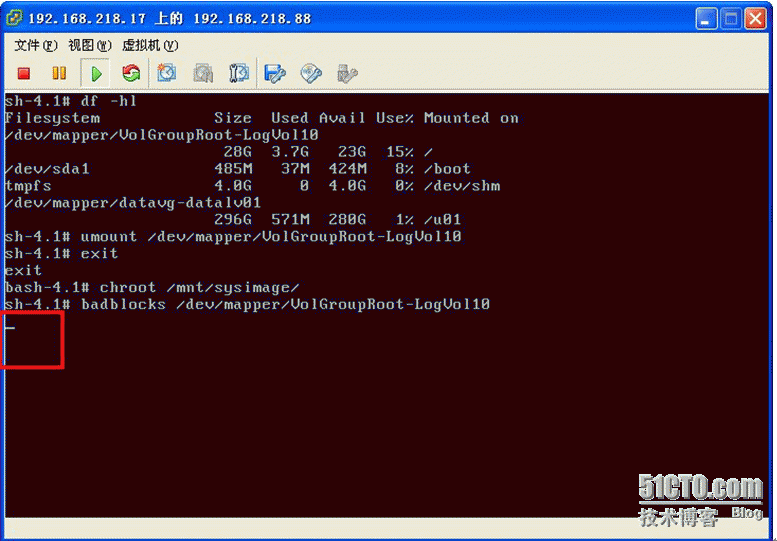The image size is (777, 541).
Task: Open the 视图(W) menu
Action: tap(90, 46)
